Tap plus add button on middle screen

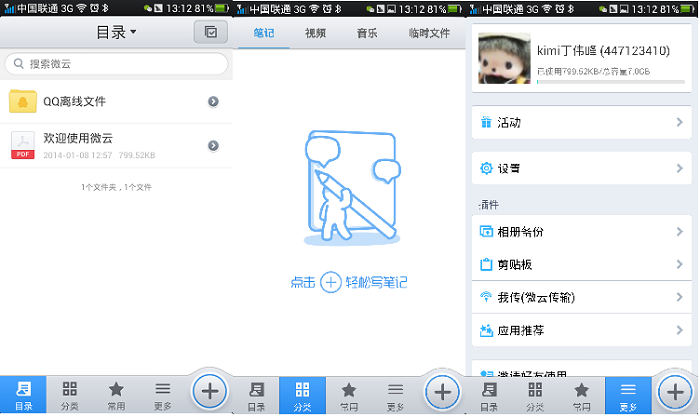pyautogui.click(x=442, y=392)
